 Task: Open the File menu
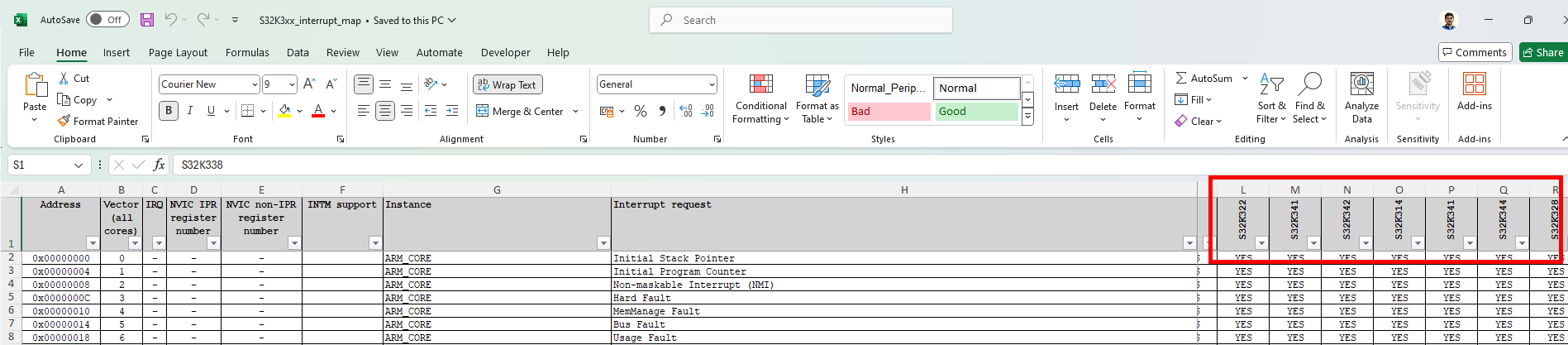pos(26,52)
